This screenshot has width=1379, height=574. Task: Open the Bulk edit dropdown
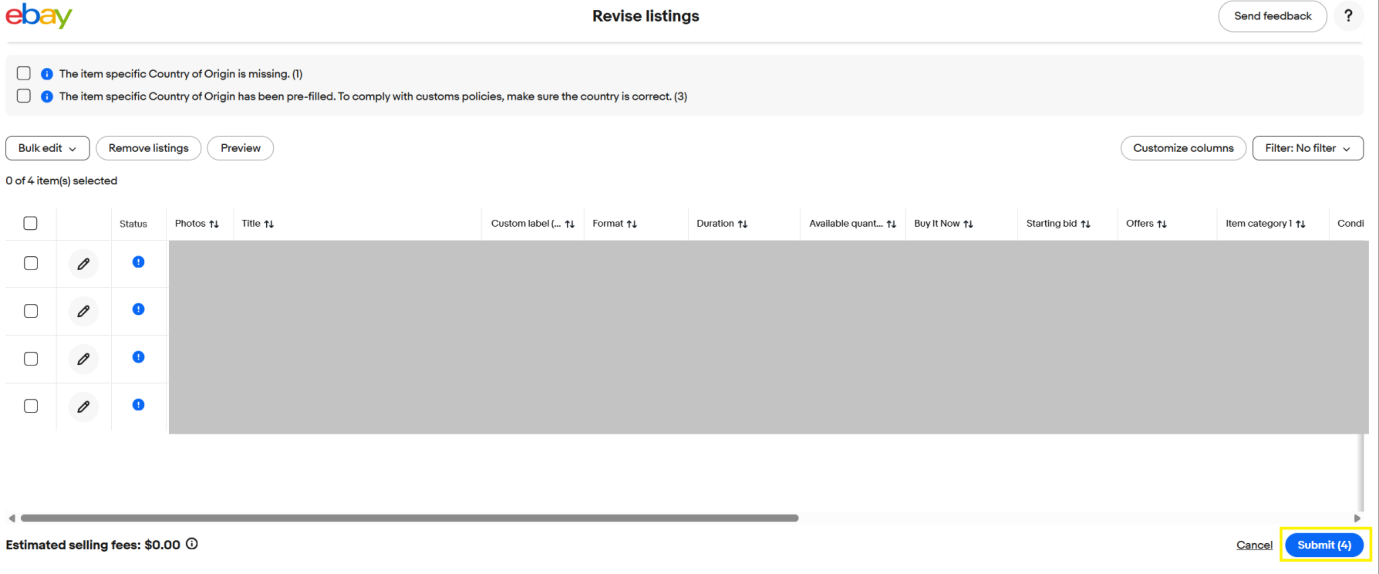(47, 148)
